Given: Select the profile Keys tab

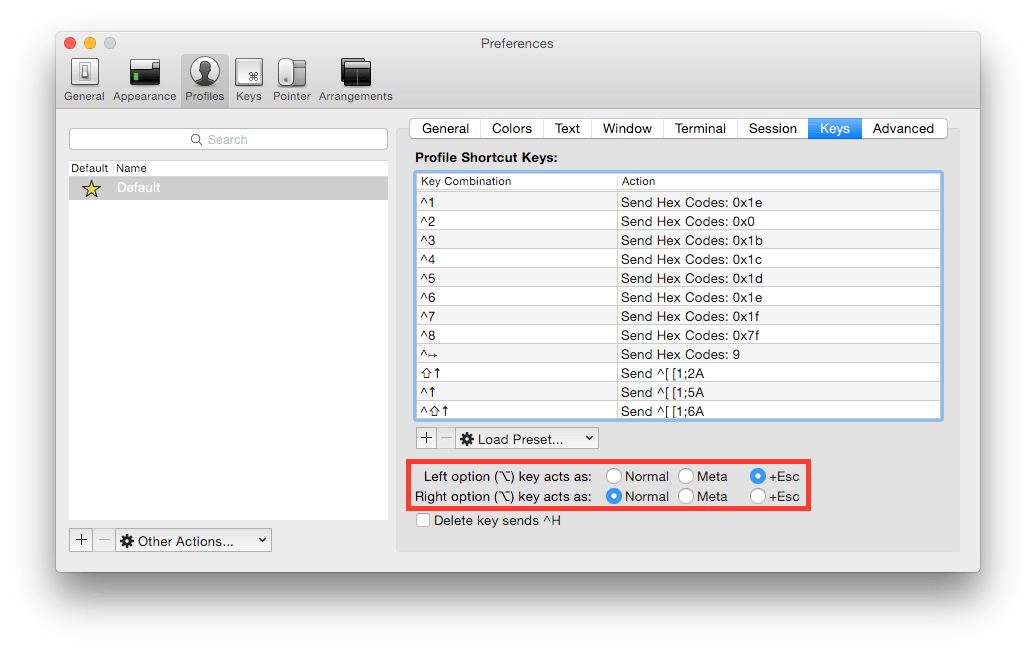Looking at the screenshot, I should (x=834, y=128).
